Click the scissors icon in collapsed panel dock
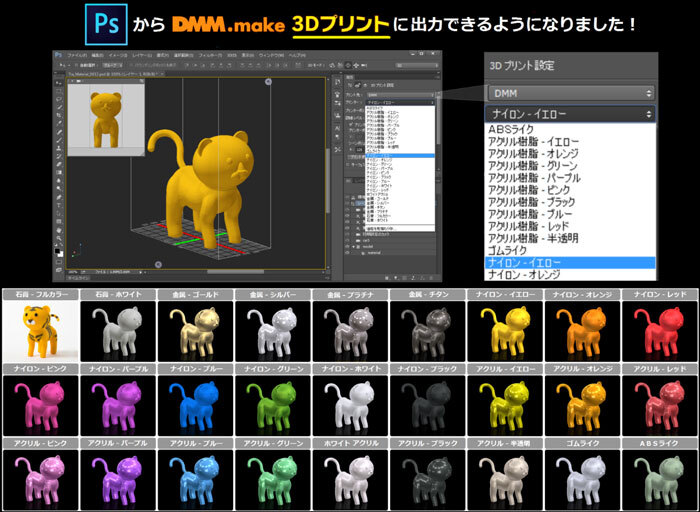The image size is (700, 512). pyautogui.click(x=338, y=150)
